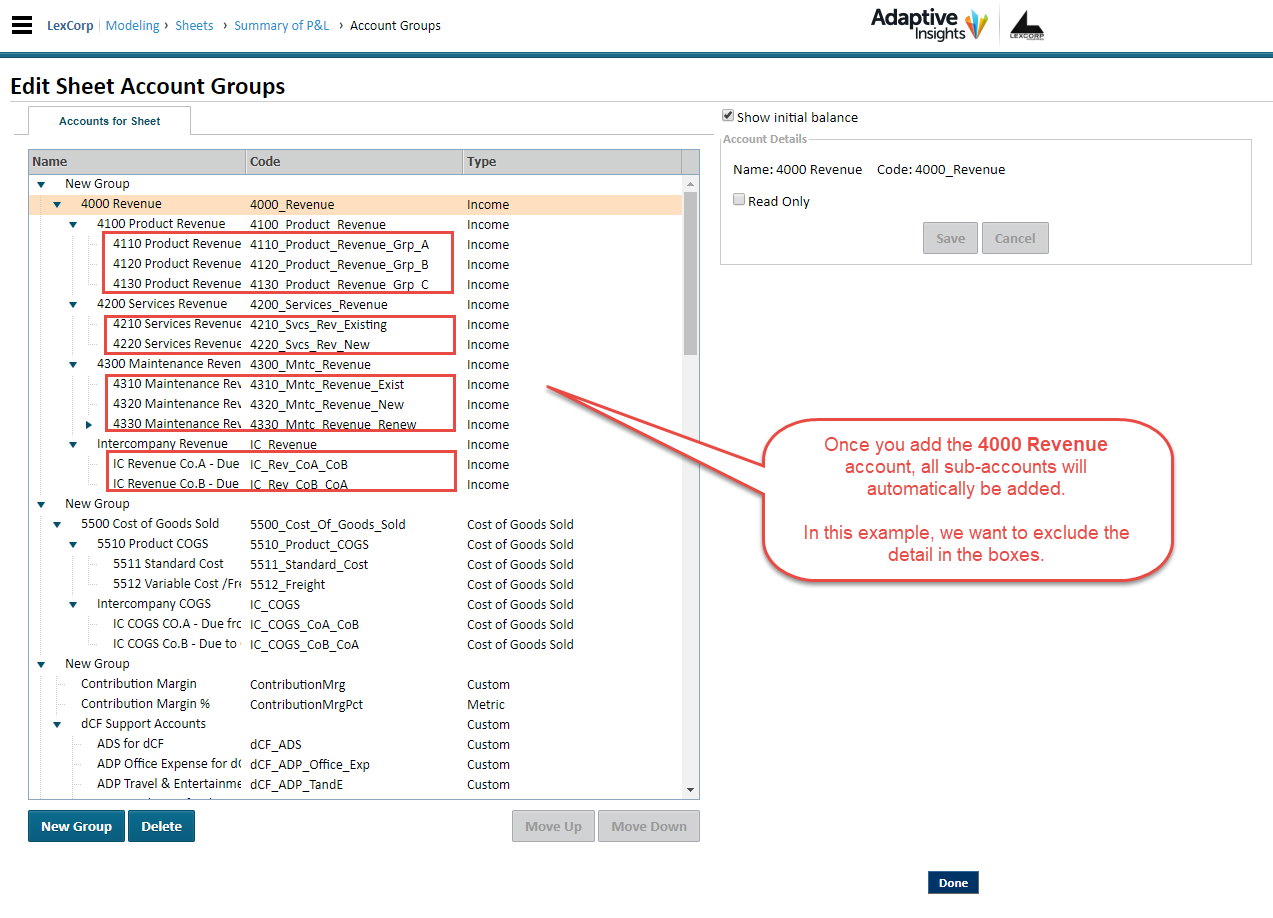Viewport: 1273px width, 918px height.
Task: Click the Adaptive Insights logo
Action: [x=929, y=25]
